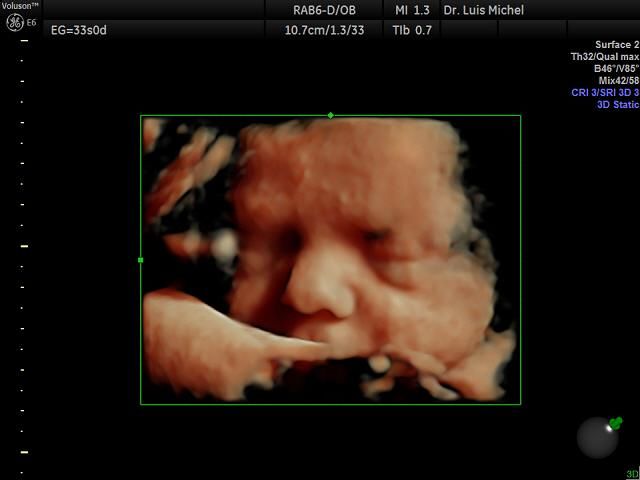The height and width of the screenshot is (480, 640).
Task: Click the baby's nose in the 3D render
Action: (x=319, y=287)
